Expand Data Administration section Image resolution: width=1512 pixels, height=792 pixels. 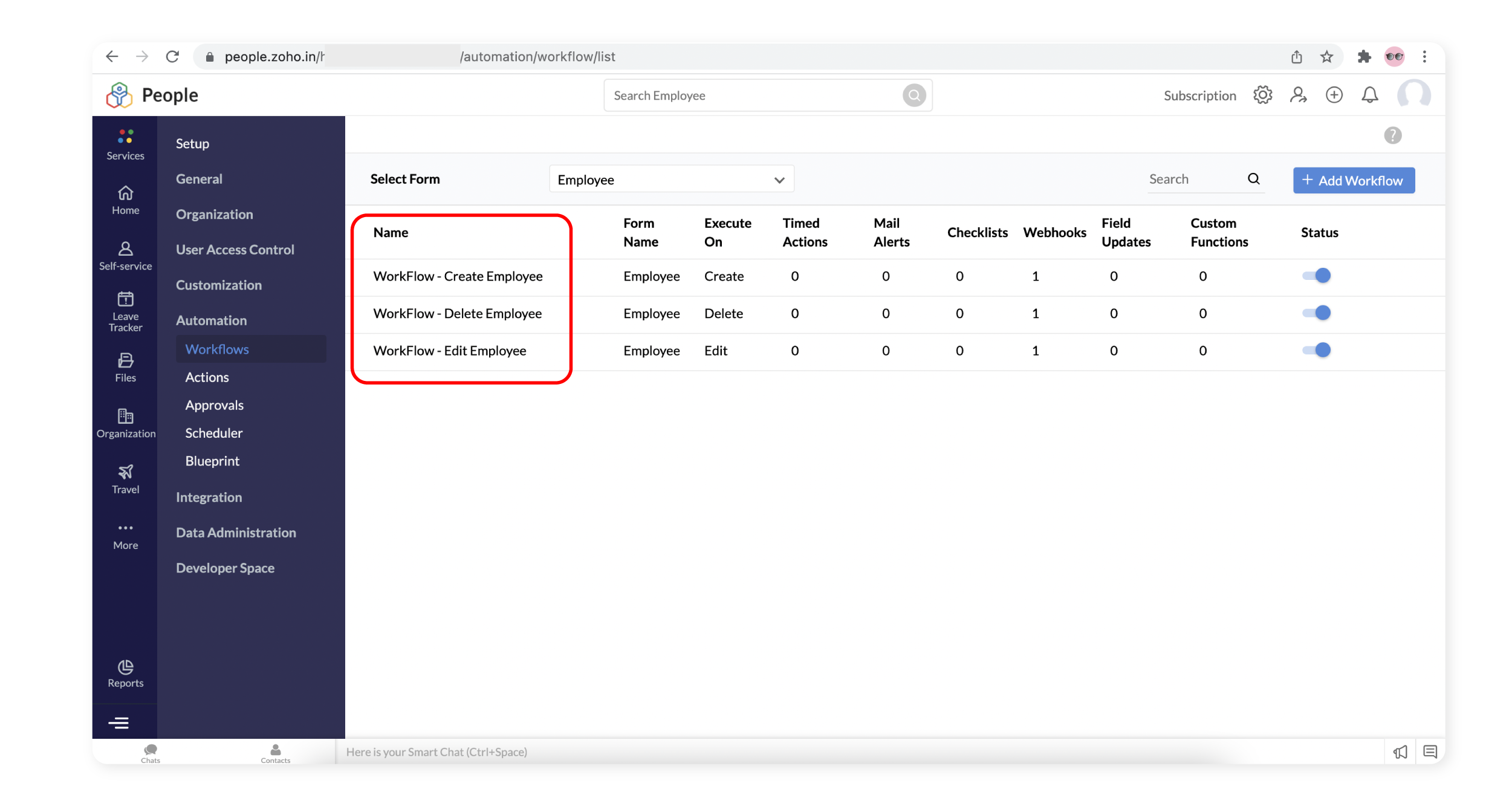coord(236,533)
